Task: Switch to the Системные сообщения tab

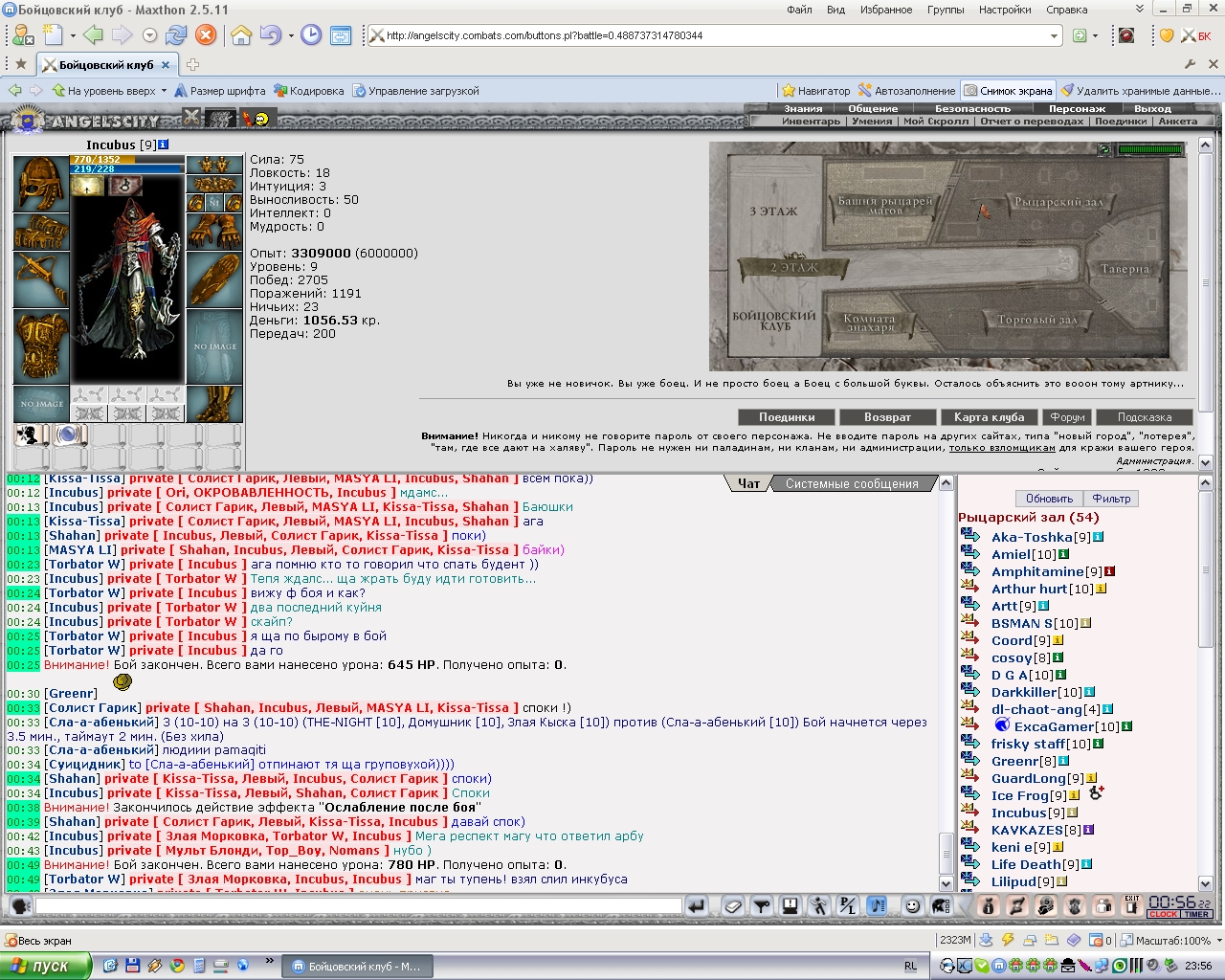Action: [852, 483]
